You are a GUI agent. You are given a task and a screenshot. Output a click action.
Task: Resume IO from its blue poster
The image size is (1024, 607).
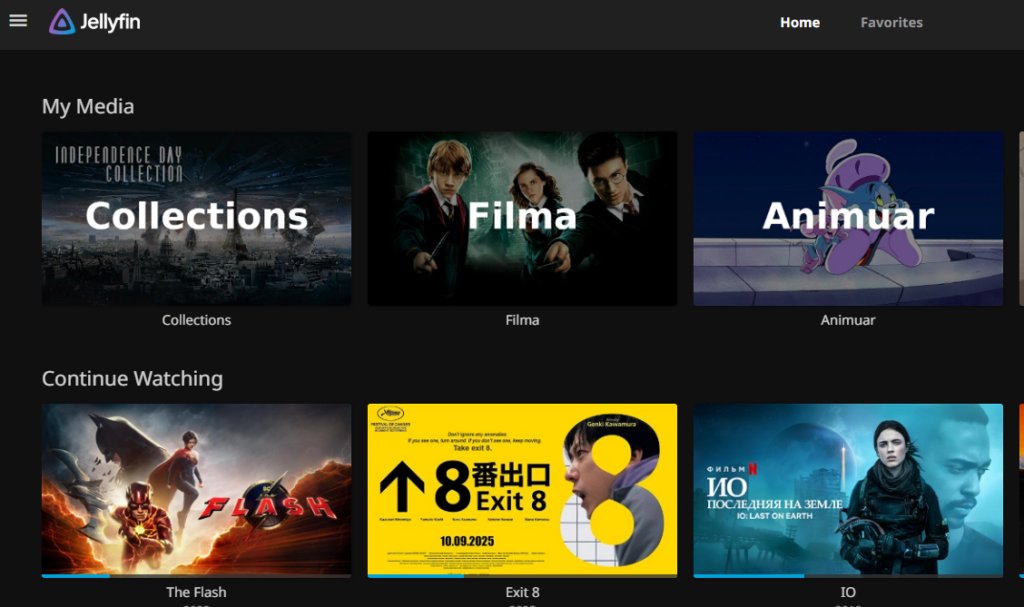[x=848, y=488]
